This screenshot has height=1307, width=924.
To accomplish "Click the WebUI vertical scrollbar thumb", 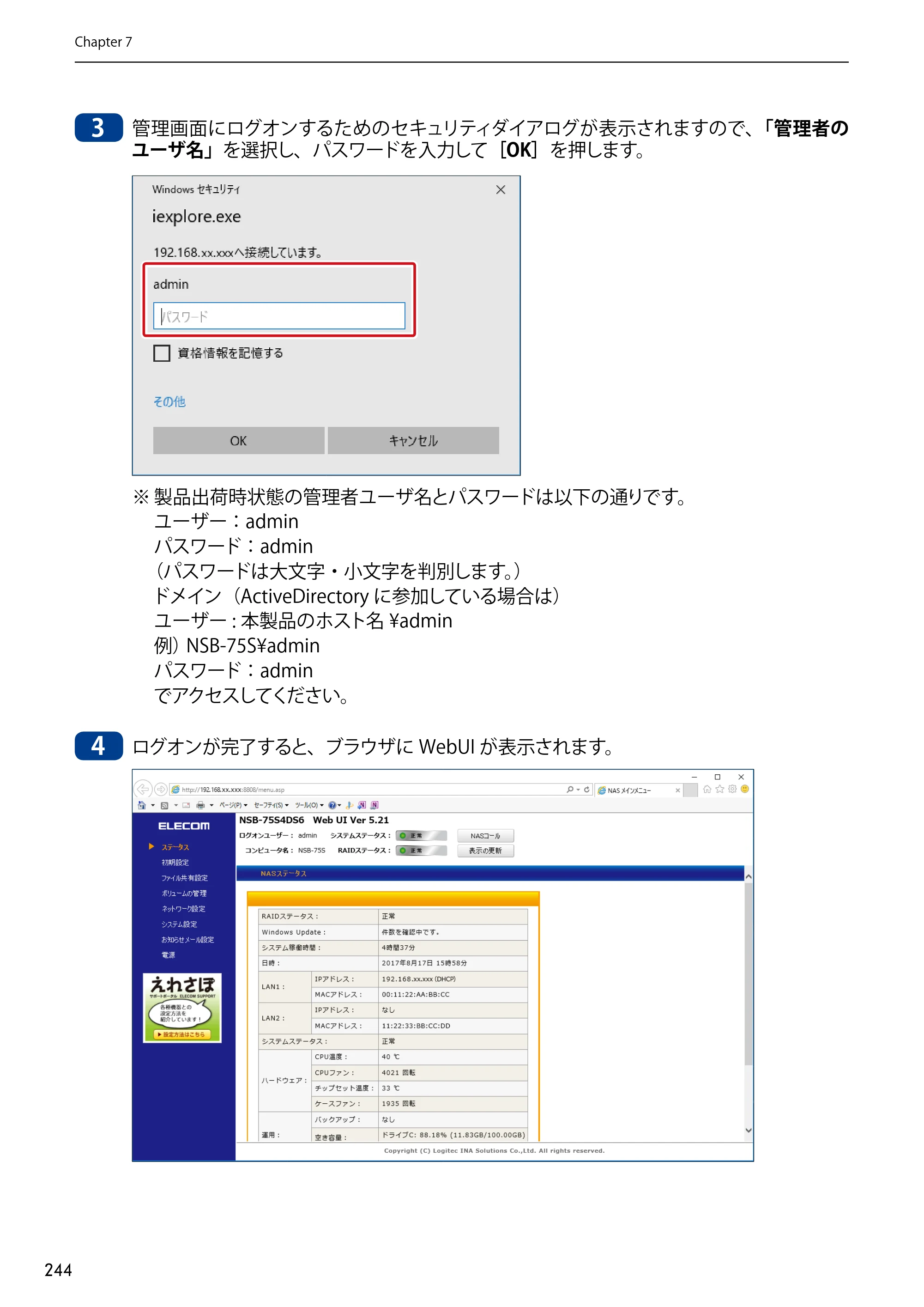I will pyautogui.click(x=748, y=974).
